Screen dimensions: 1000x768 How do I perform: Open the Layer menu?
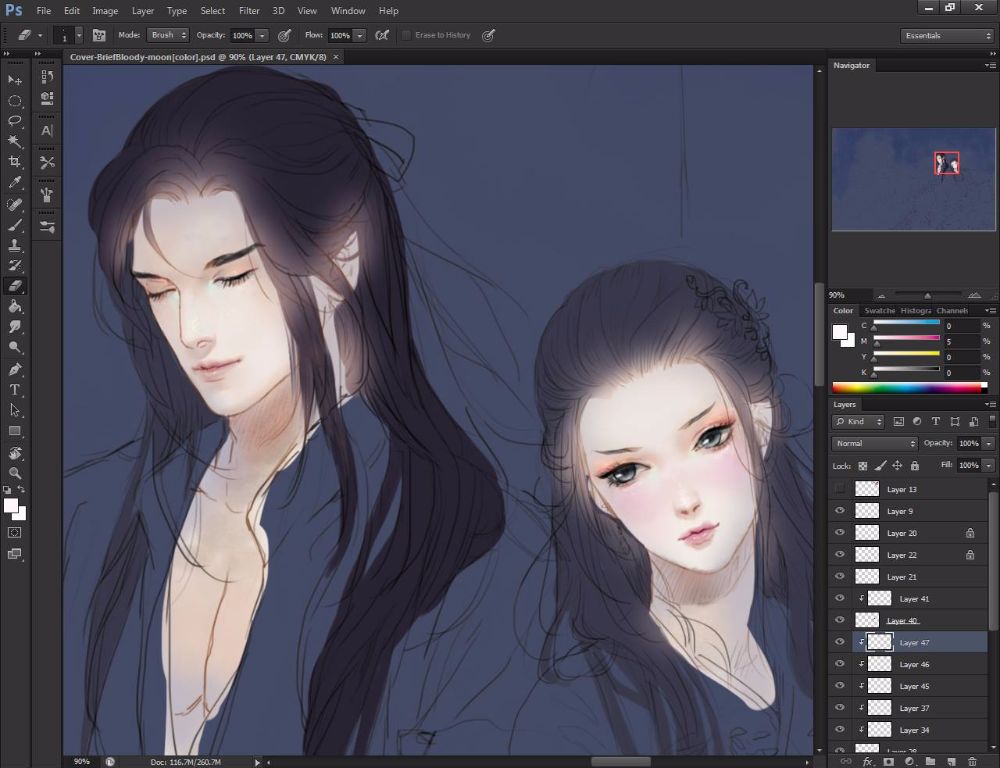point(143,11)
